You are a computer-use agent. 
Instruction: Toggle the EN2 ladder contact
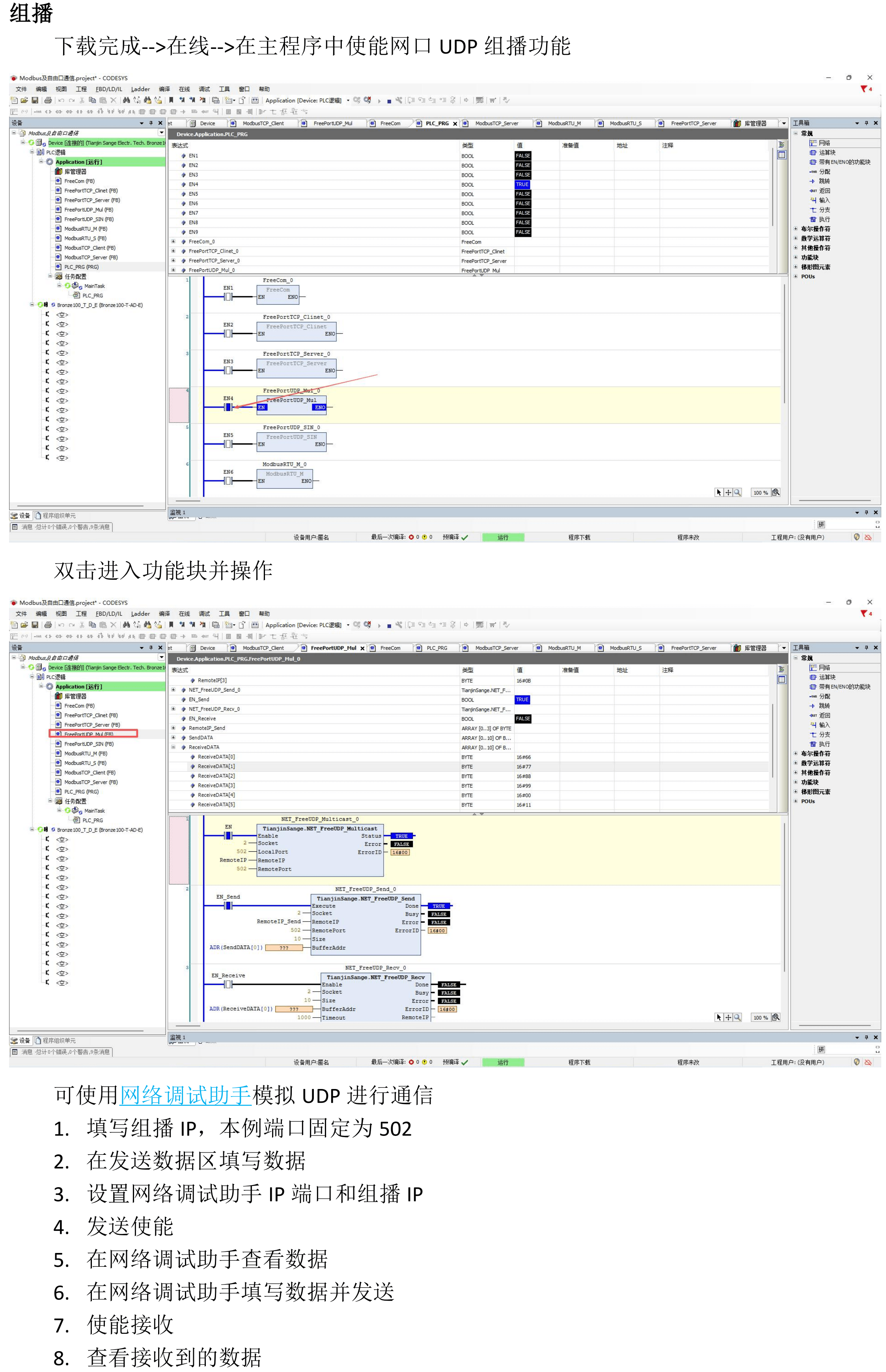[x=228, y=333]
